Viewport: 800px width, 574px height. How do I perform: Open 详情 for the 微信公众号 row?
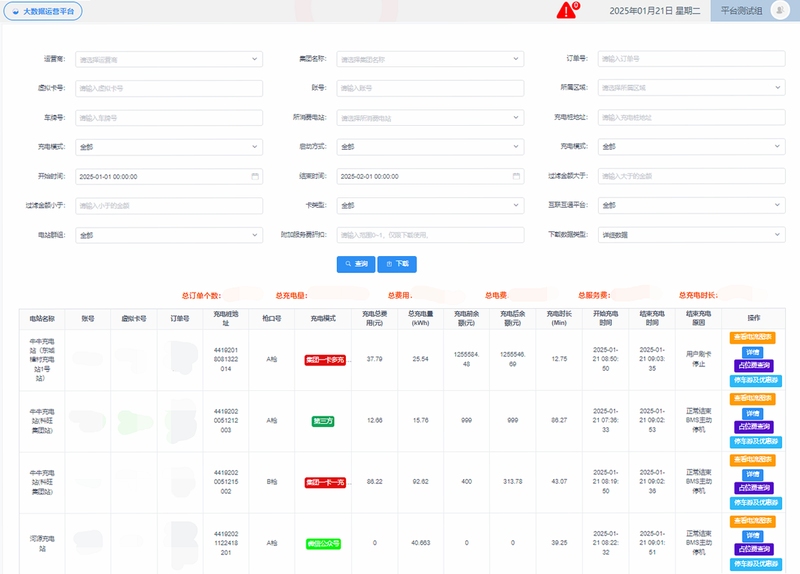[x=753, y=536]
